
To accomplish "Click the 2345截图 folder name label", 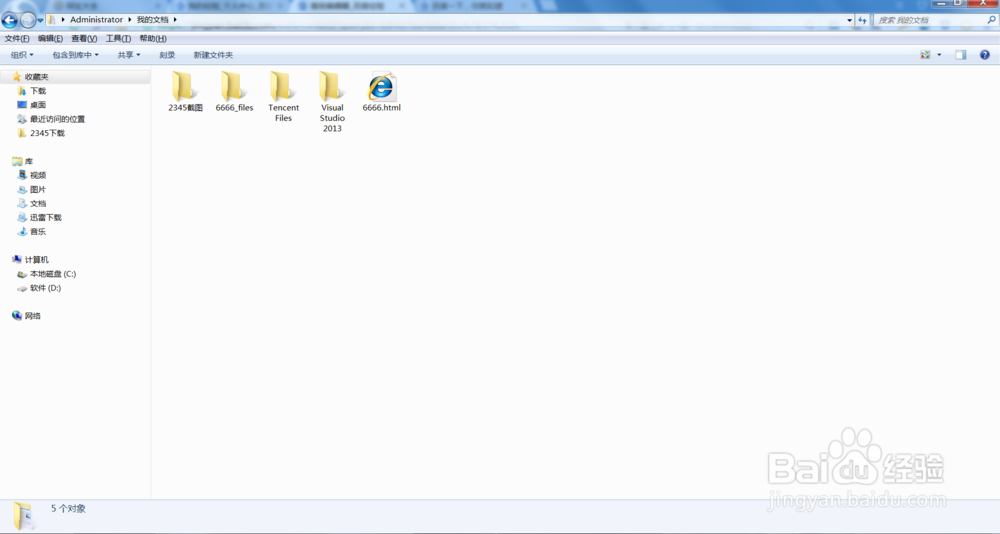I will pos(186,108).
